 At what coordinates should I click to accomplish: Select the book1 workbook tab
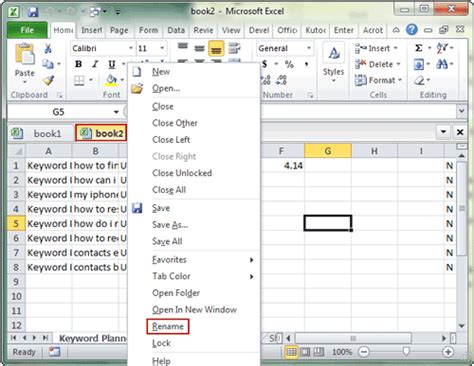[40, 134]
